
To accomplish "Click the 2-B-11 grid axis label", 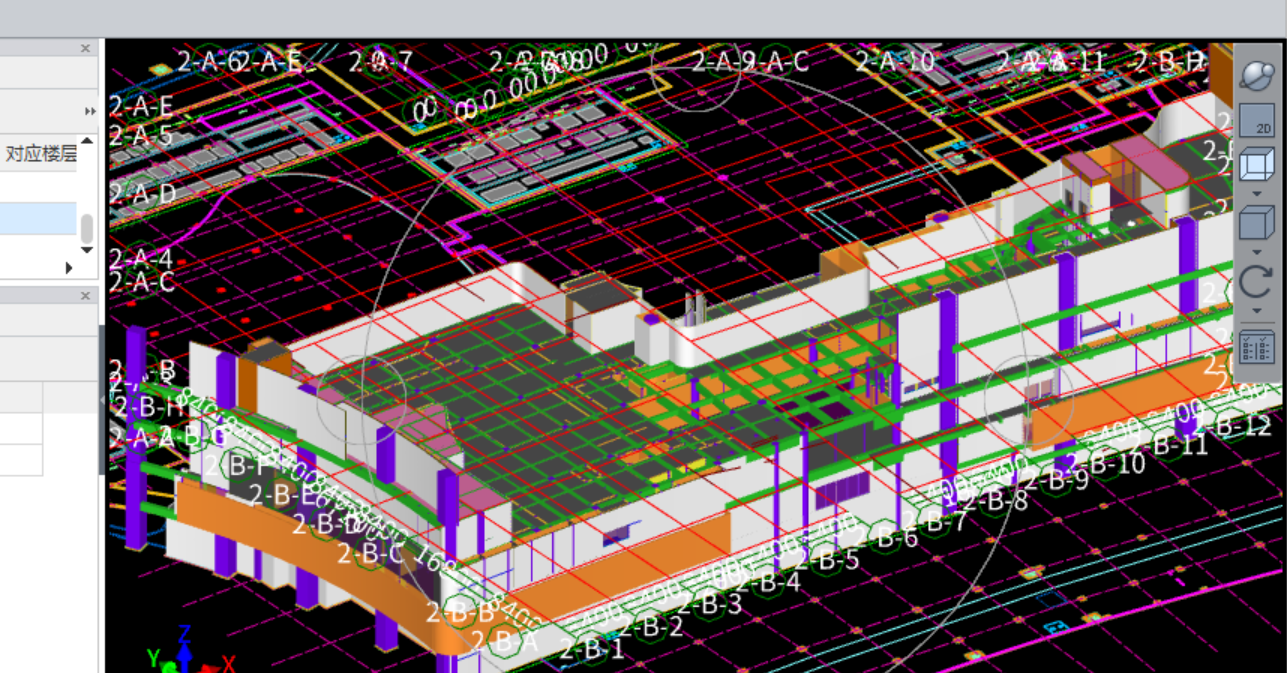I will [x=1168, y=444].
